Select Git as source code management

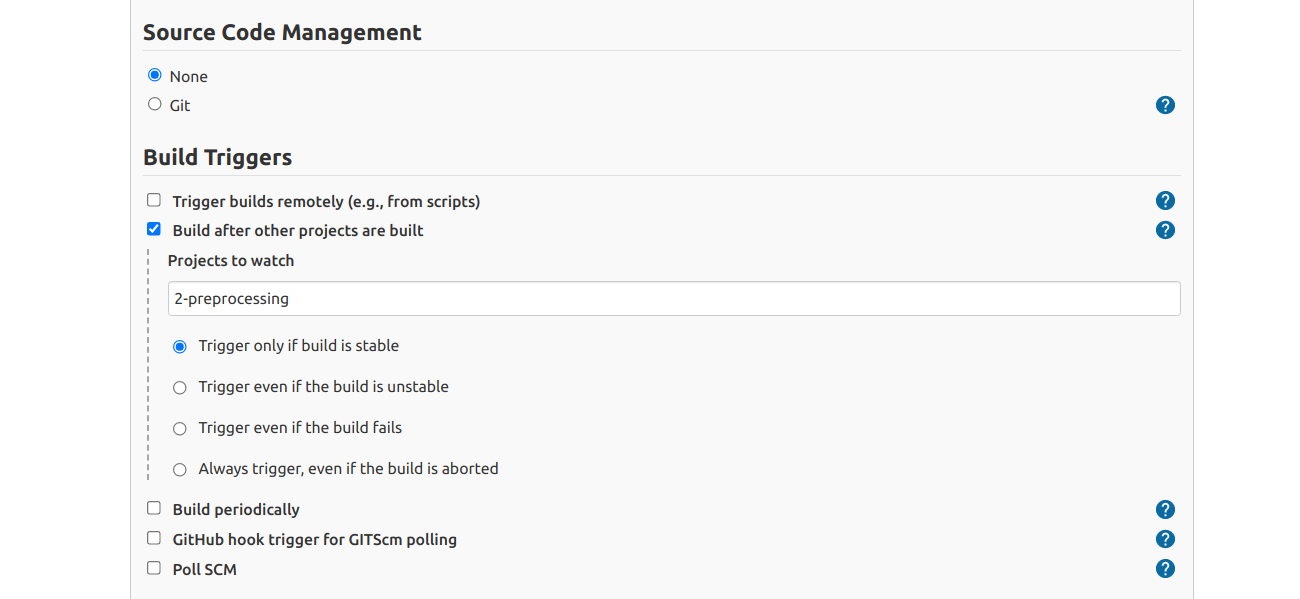[154, 104]
